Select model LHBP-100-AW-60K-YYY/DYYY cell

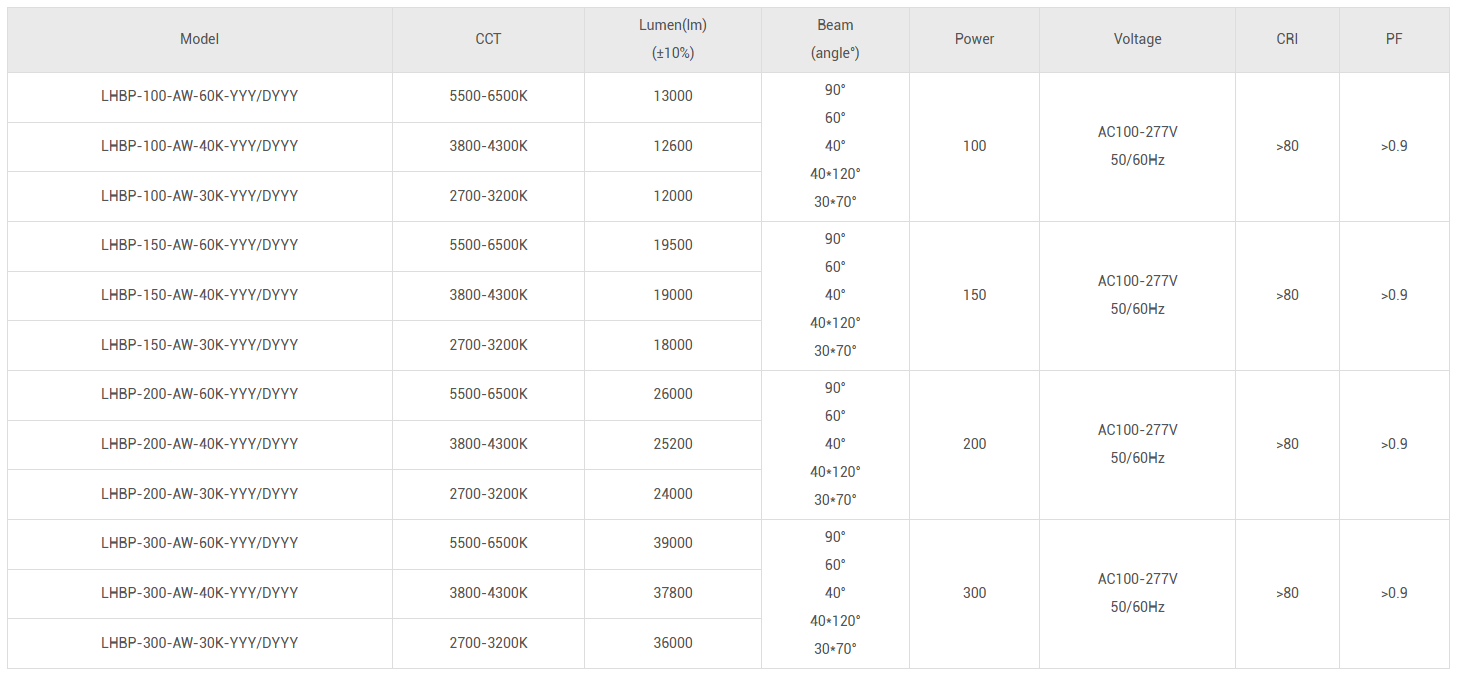199,96
